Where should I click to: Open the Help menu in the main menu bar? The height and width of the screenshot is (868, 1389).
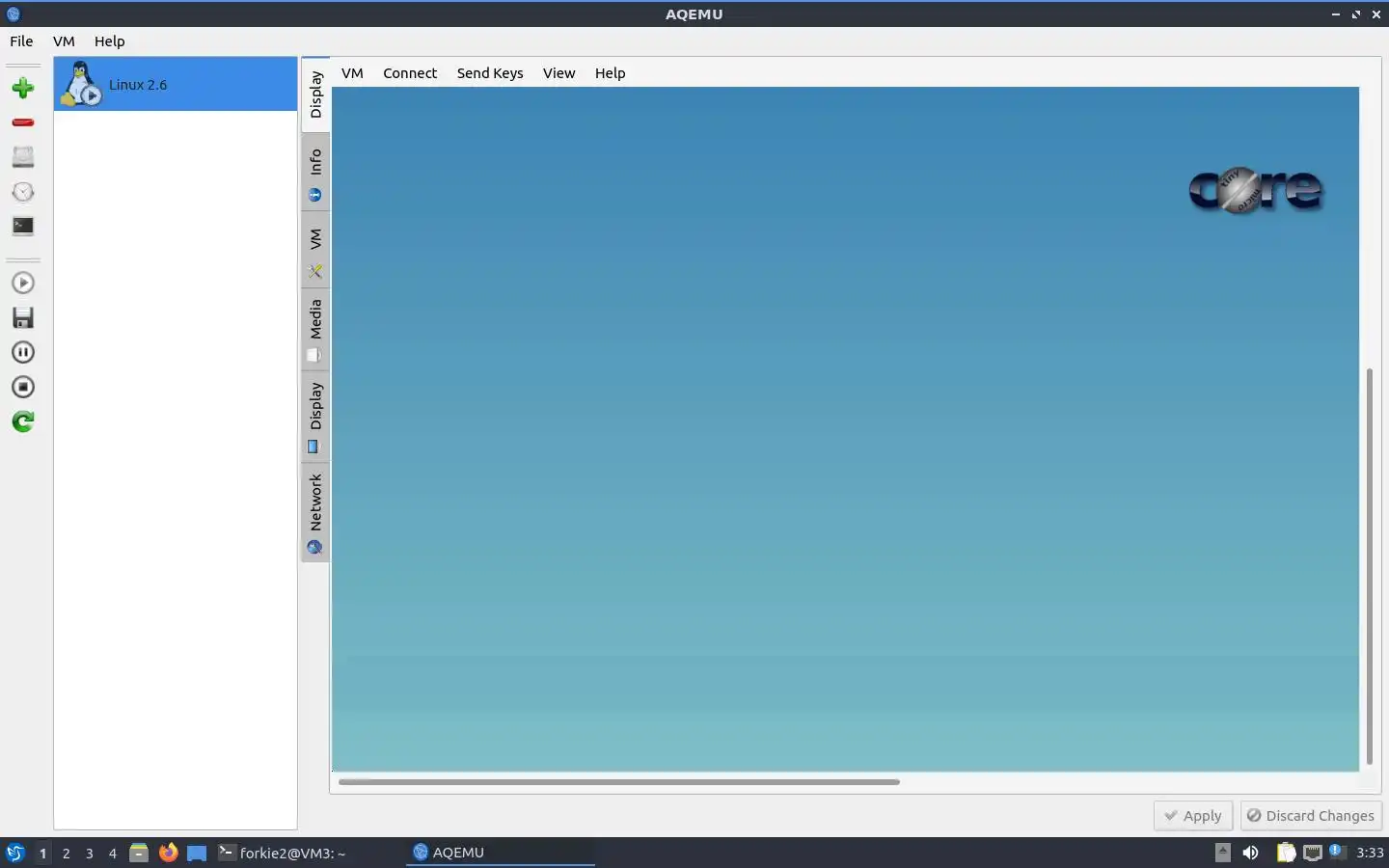click(x=110, y=41)
